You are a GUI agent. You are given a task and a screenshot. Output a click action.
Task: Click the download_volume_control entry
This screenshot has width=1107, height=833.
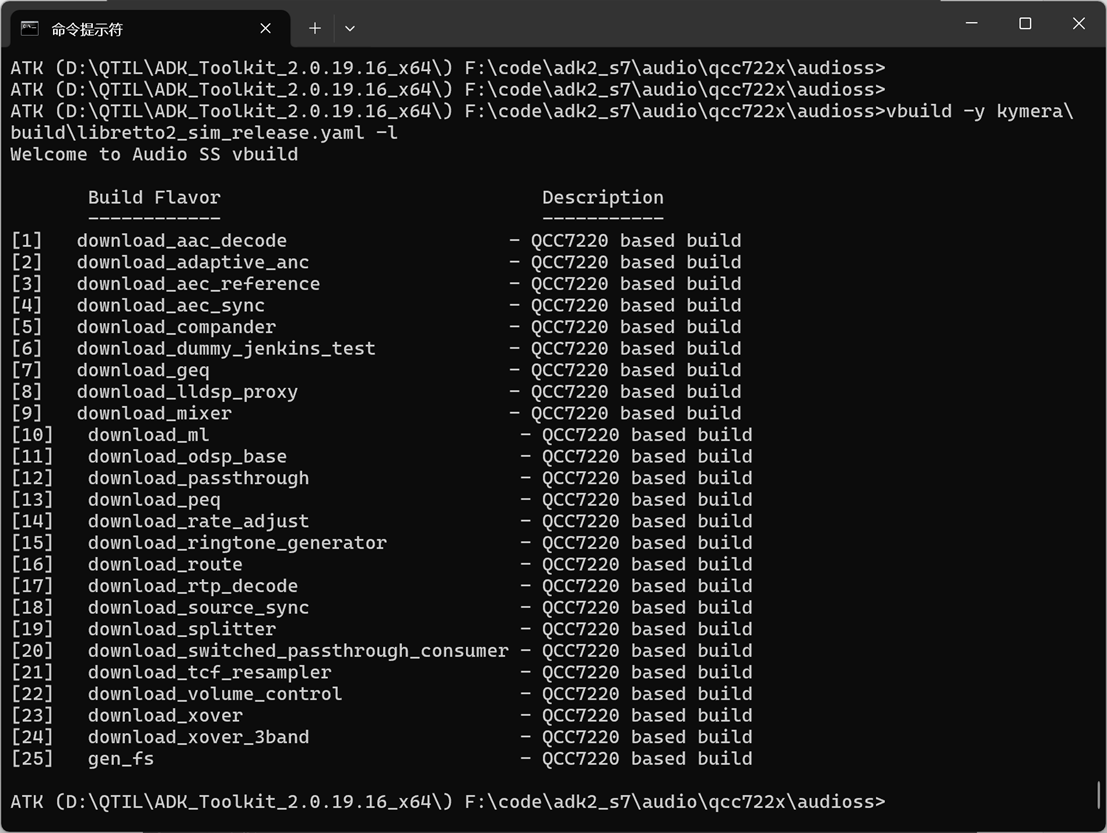214,694
